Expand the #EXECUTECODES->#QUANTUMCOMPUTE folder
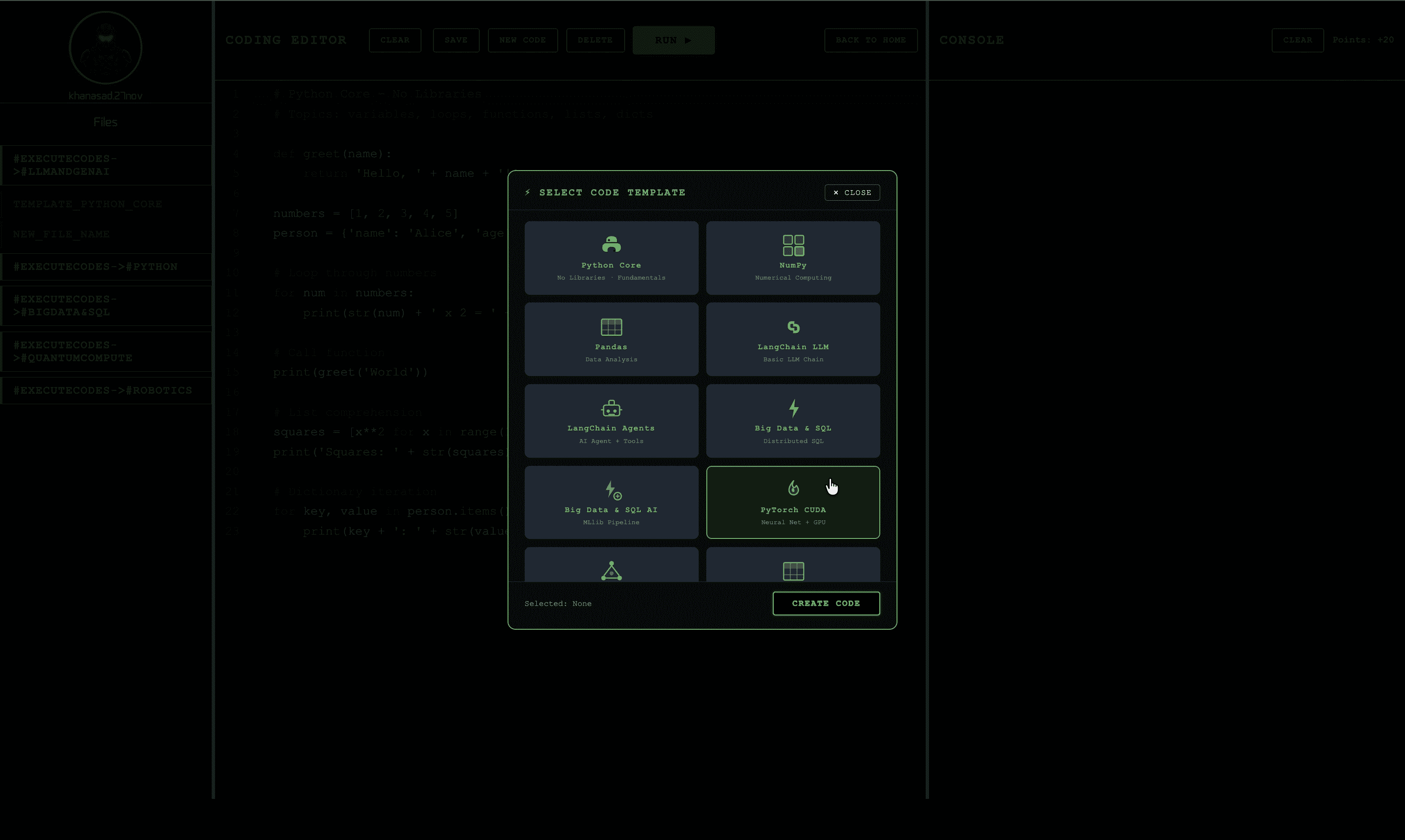This screenshot has width=1405, height=840. (106, 352)
